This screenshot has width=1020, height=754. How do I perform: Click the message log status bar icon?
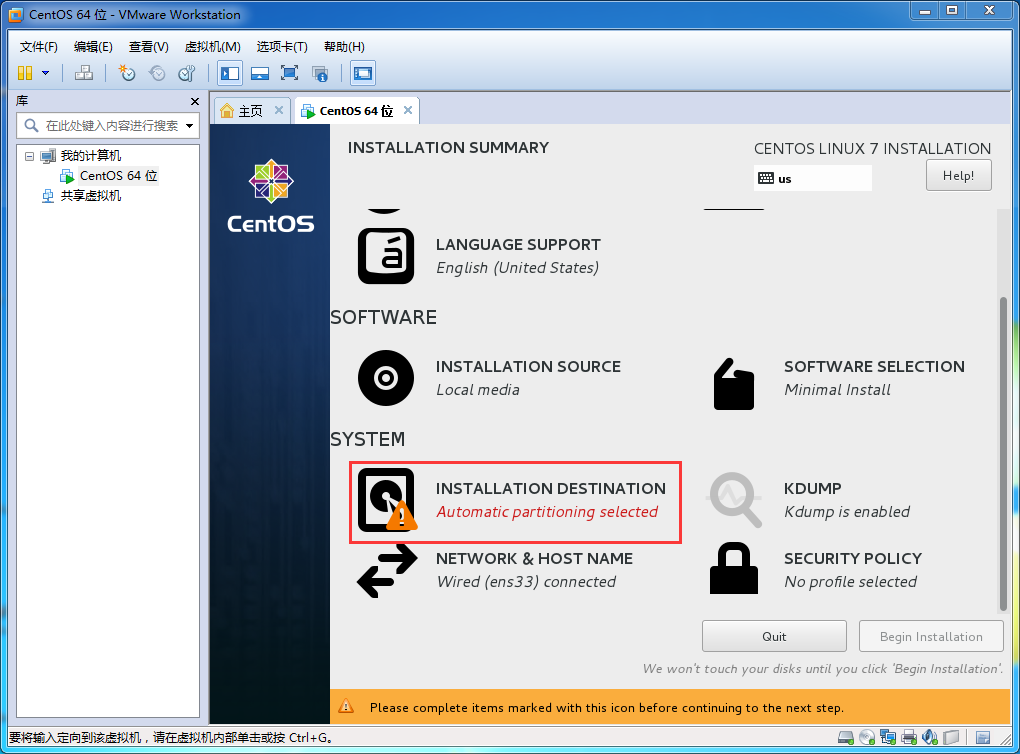[x=983, y=738]
